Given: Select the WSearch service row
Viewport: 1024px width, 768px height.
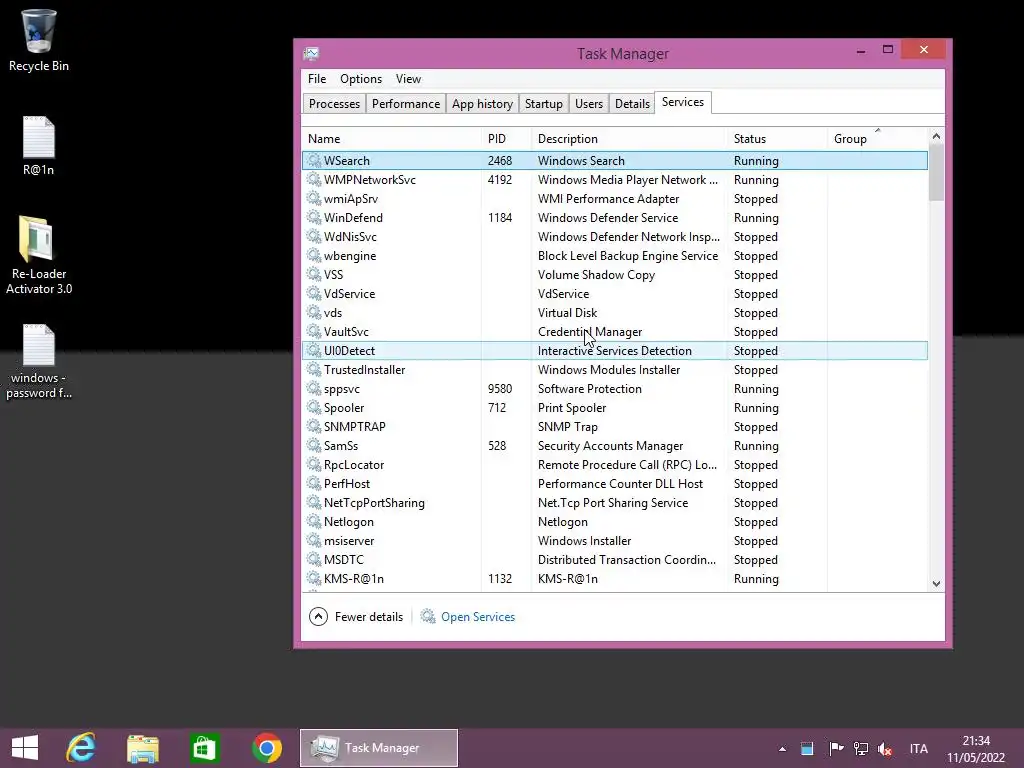Looking at the screenshot, I should (x=615, y=161).
